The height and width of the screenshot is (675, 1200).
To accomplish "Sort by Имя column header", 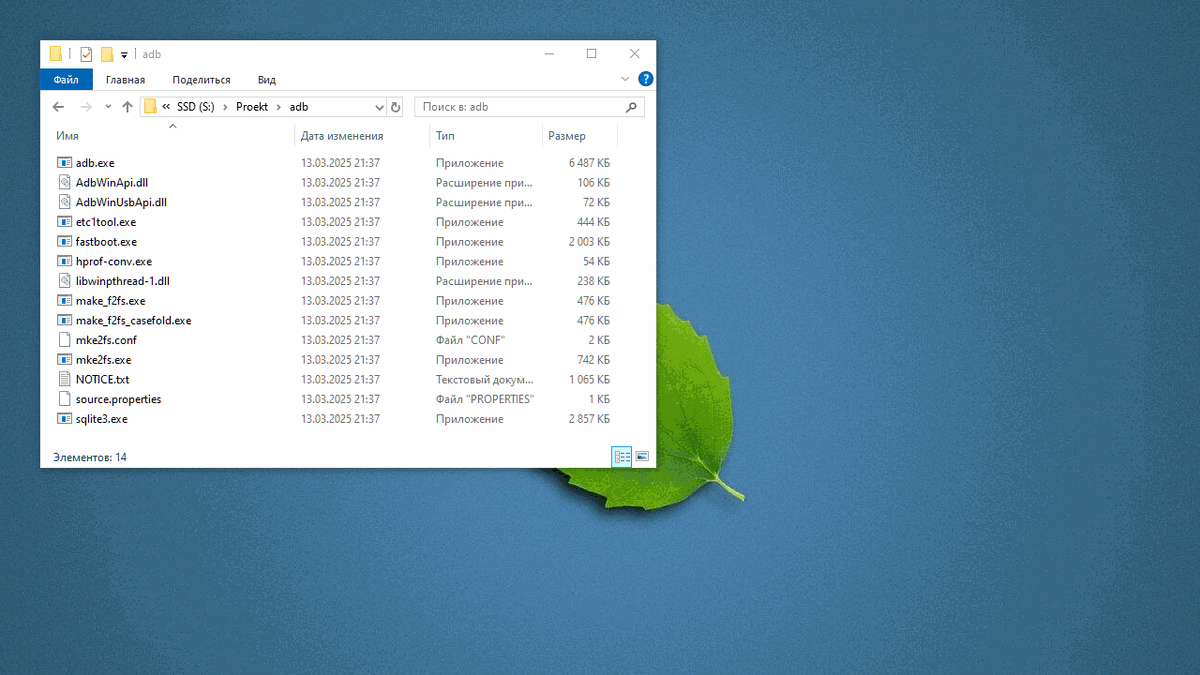I will tap(67, 136).
